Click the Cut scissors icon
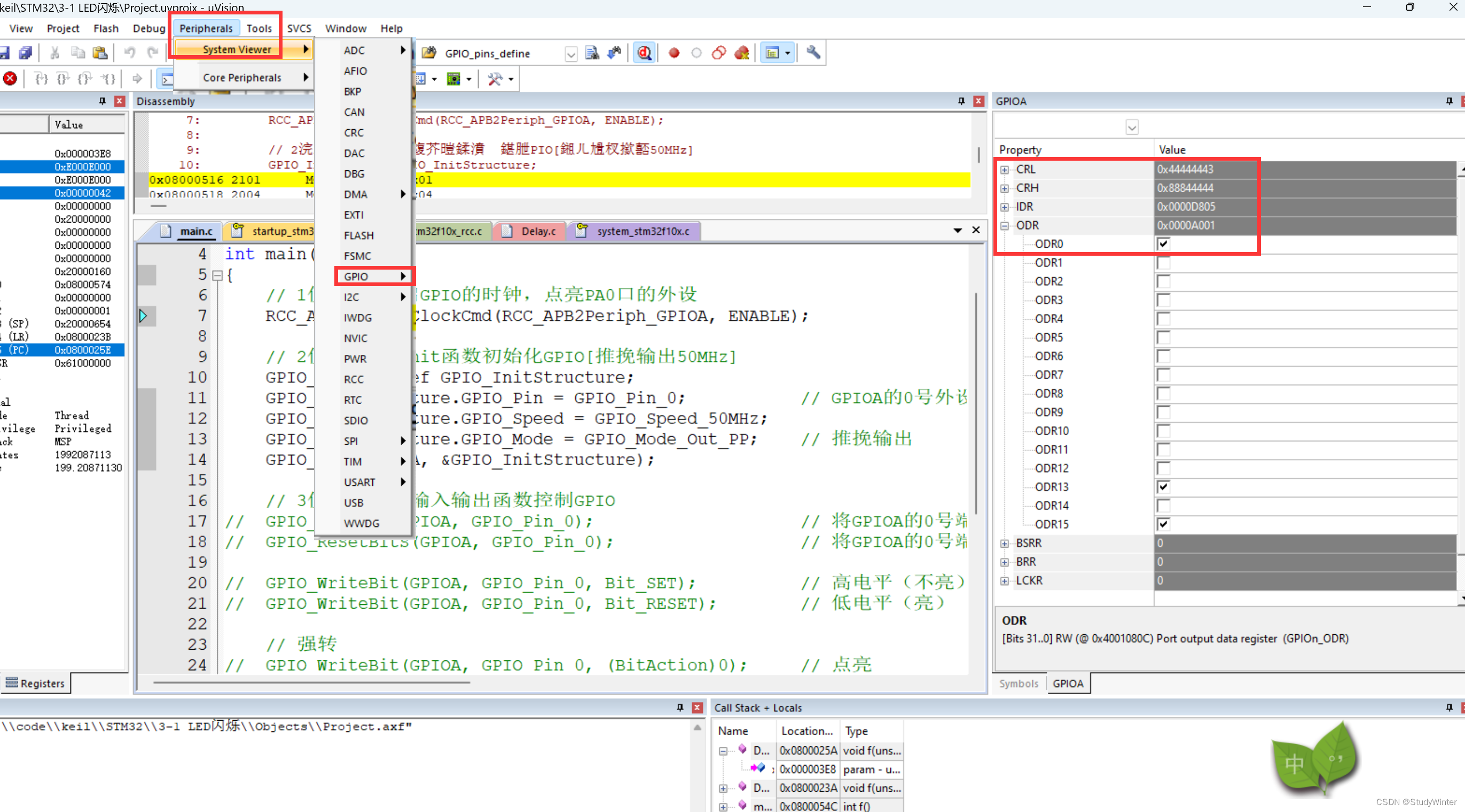This screenshot has width=1465, height=812. pyautogui.click(x=55, y=53)
